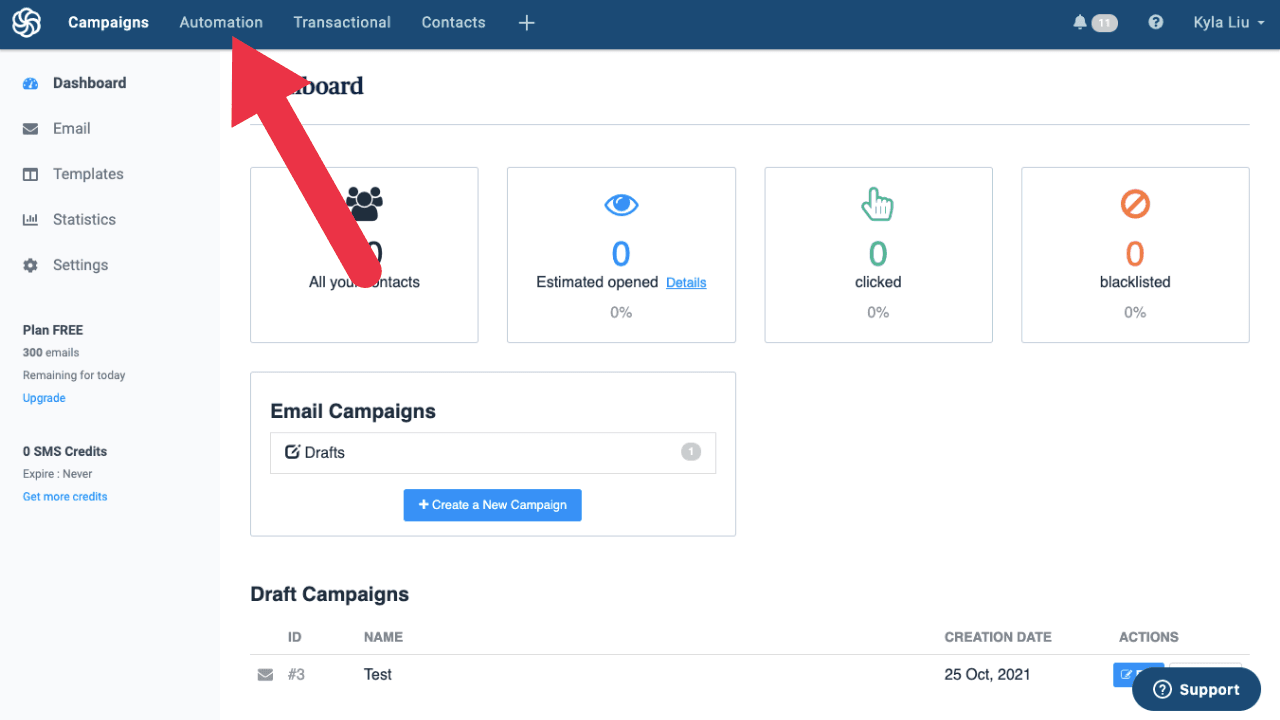Click the Email envelope sidebar icon
The height and width of the screenshot is (720, 1280).
point(31,129)
